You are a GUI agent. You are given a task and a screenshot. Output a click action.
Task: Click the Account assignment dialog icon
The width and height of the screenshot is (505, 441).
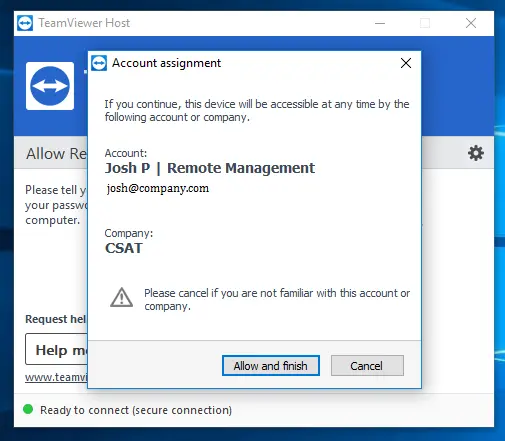(x=99, y=63)
